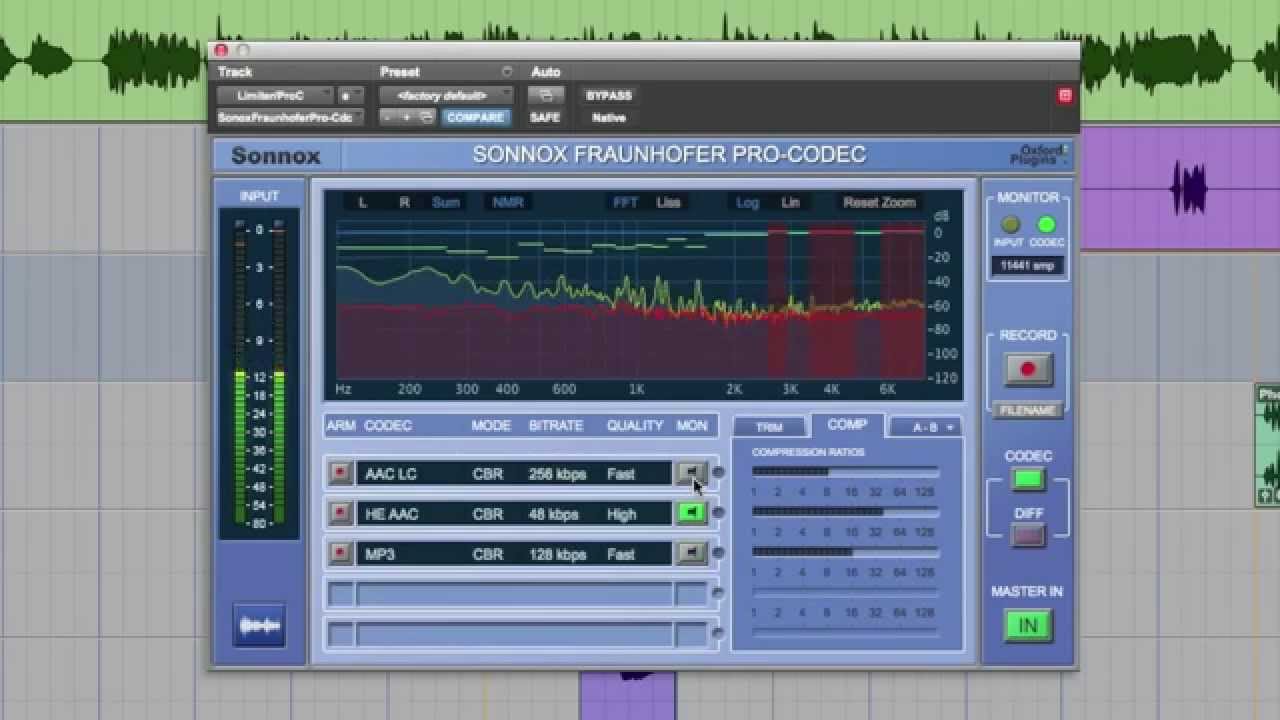
Task: Switch monitor to CODEC indicator
Action: 1047,225
